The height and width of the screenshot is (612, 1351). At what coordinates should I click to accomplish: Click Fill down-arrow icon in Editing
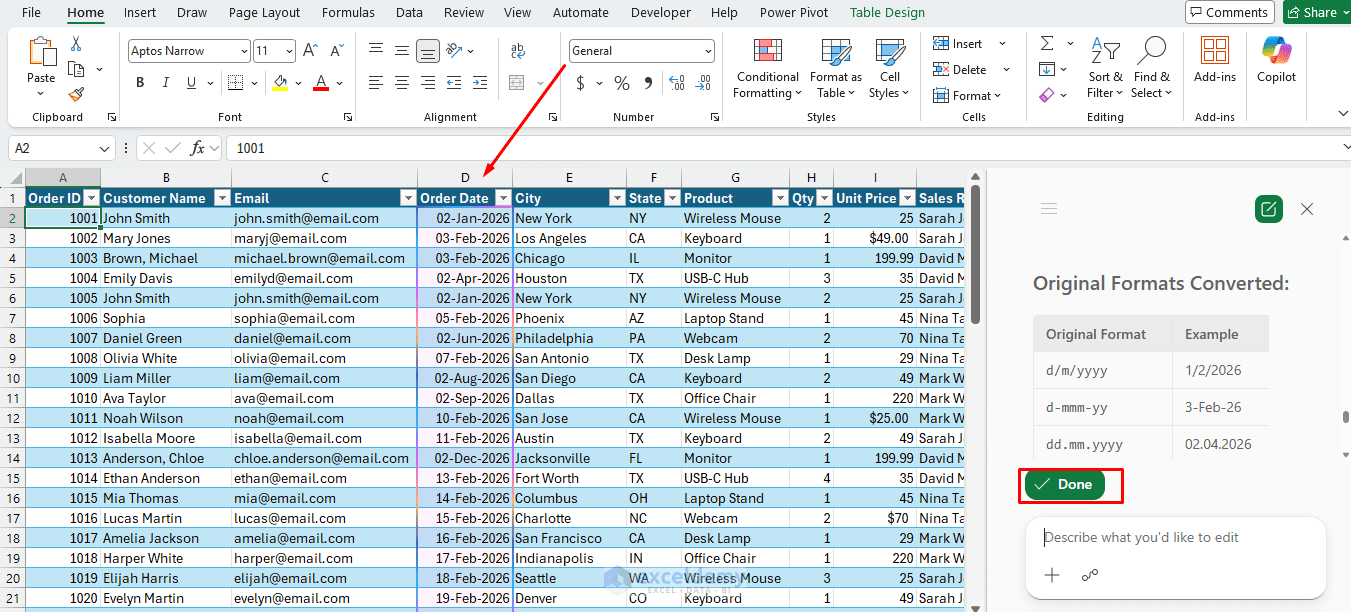coord(1047,69)
